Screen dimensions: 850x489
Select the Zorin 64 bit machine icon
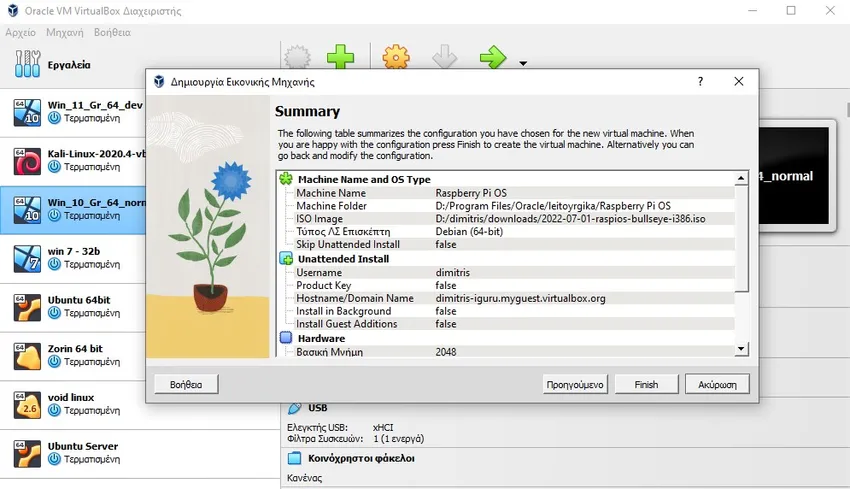coord(27,356)
